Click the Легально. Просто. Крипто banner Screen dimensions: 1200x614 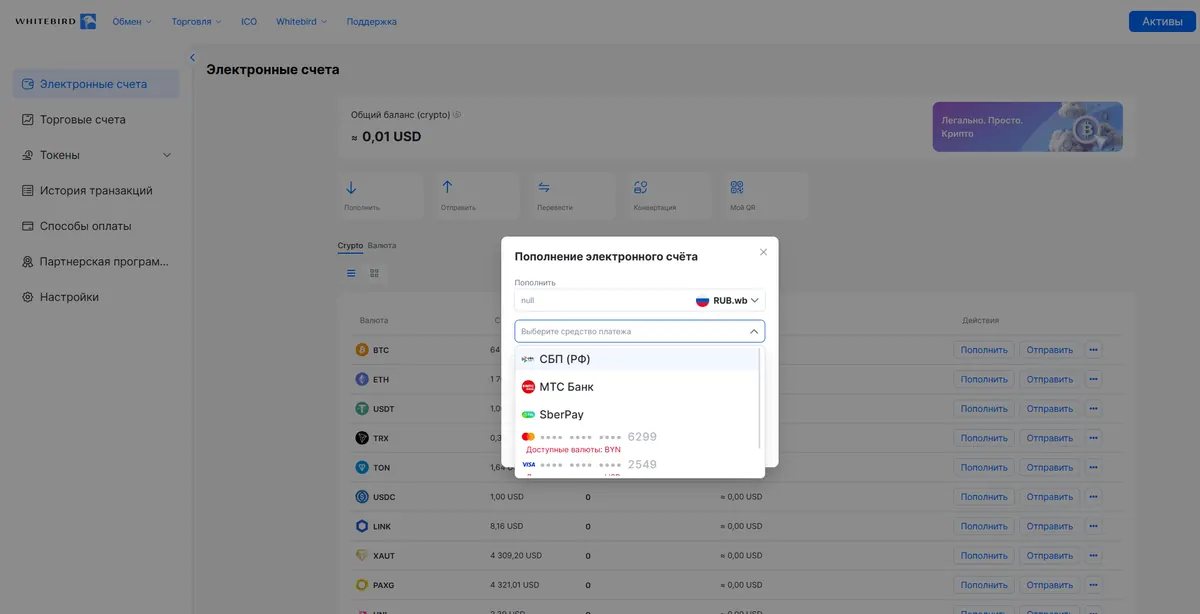pyautogui.click(x=1028, y=127)
